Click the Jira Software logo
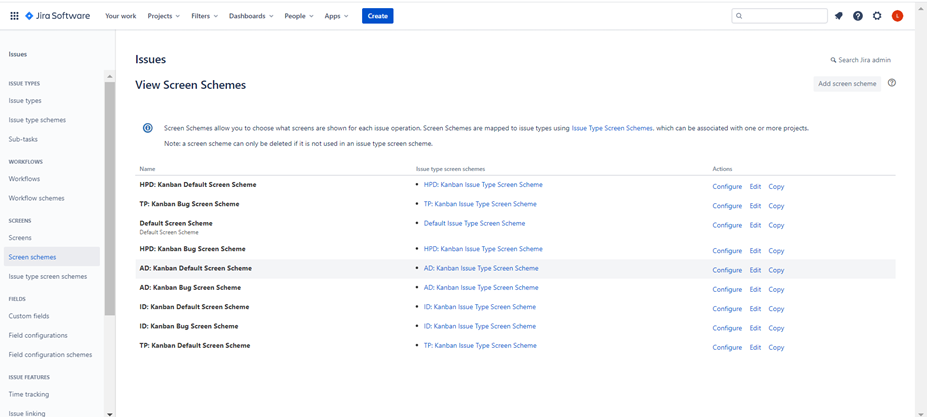Screen dimensions: 927x417 (x=57, y=16)
